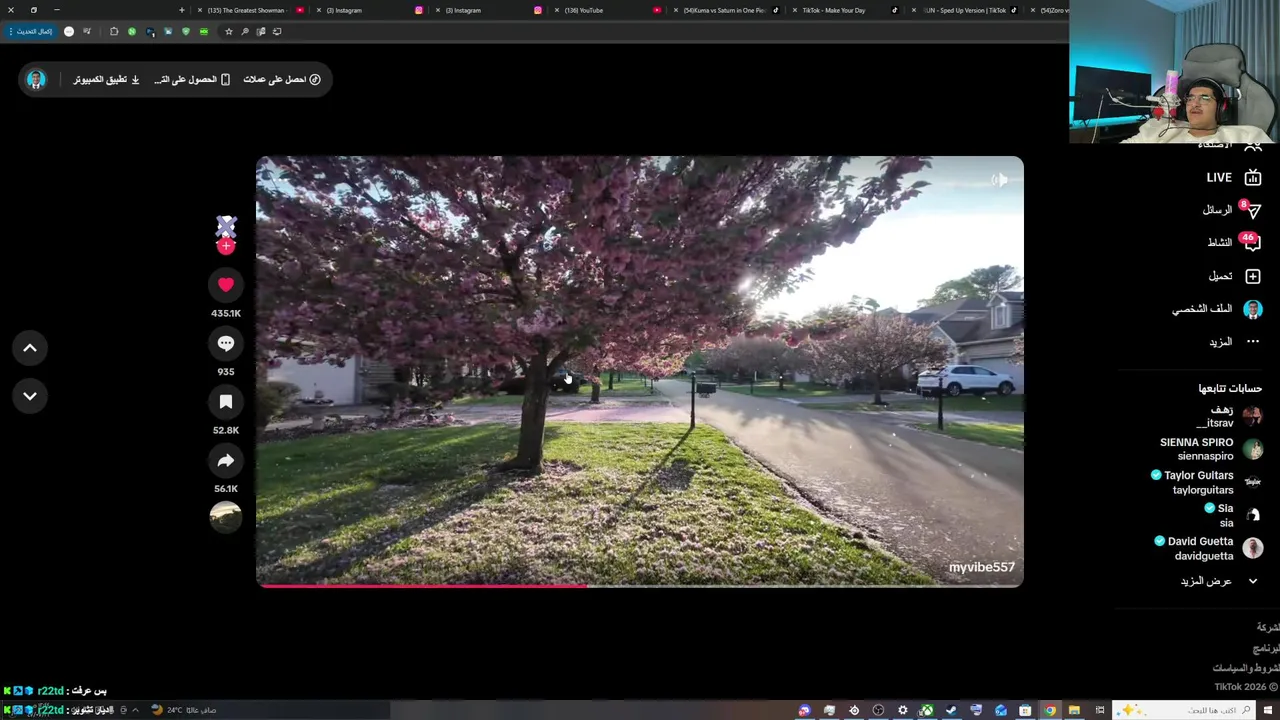Click the messages paper-plane icon
1280x720 pixels.
[1253, 210]
